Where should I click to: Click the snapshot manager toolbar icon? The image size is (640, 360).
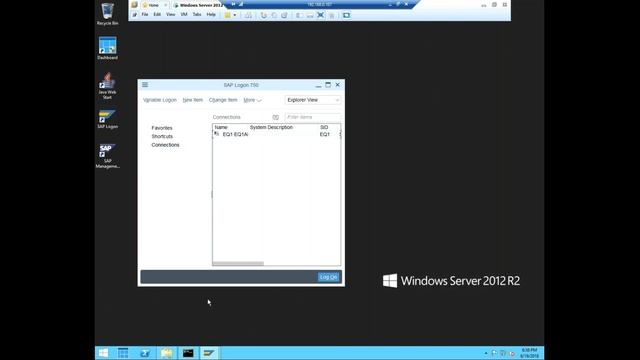tap(284, 15)
